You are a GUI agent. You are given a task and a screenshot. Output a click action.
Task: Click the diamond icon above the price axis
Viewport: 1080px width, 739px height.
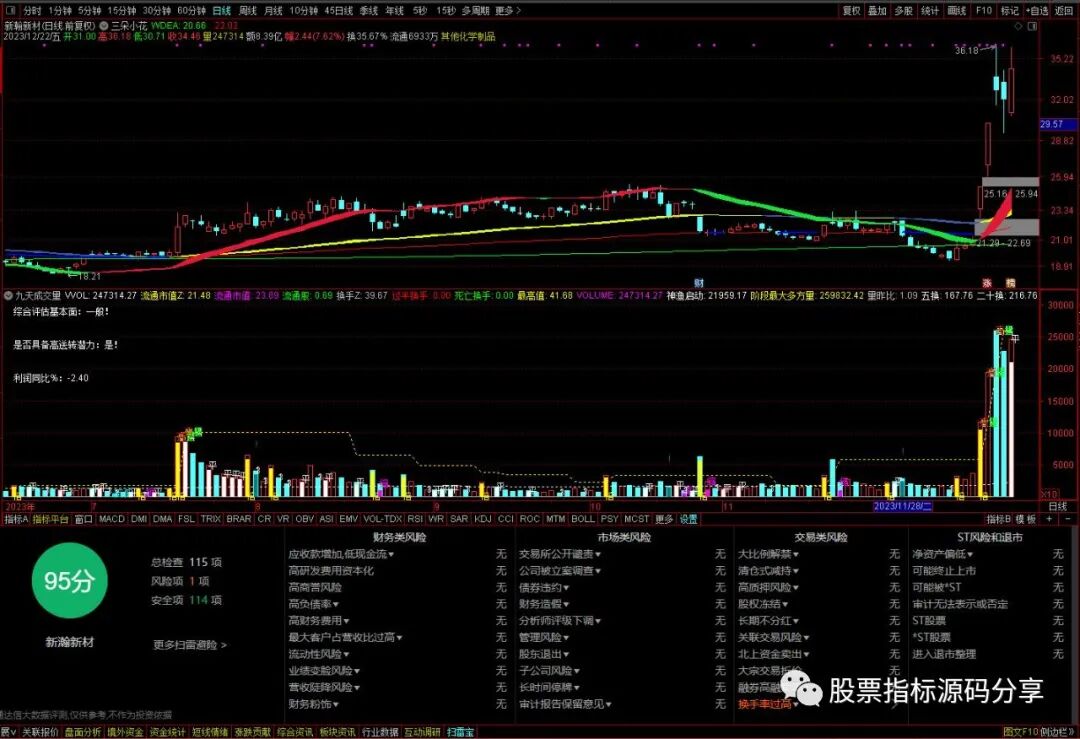tap(1019, 26)
